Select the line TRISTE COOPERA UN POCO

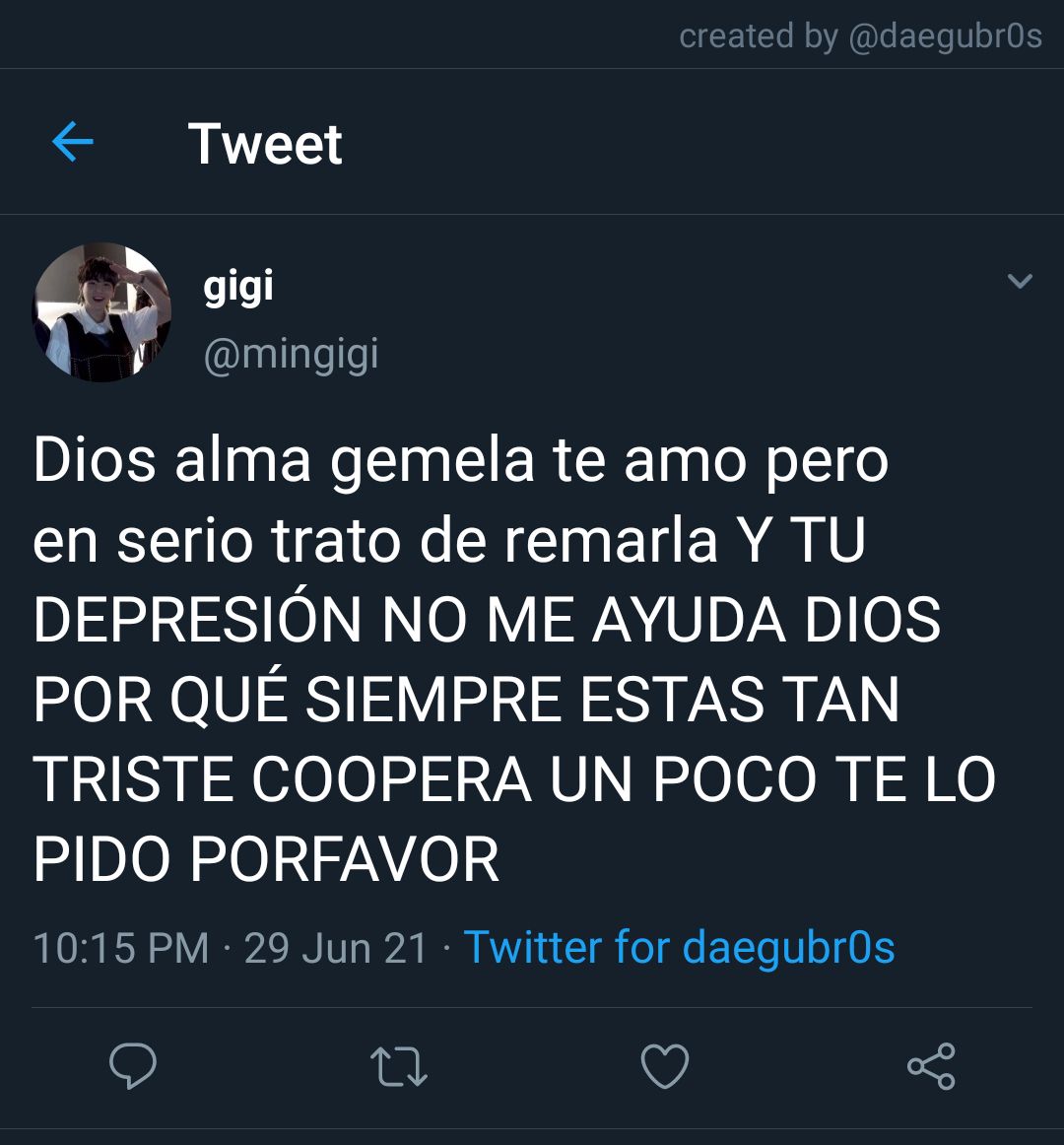pos(514,779)
